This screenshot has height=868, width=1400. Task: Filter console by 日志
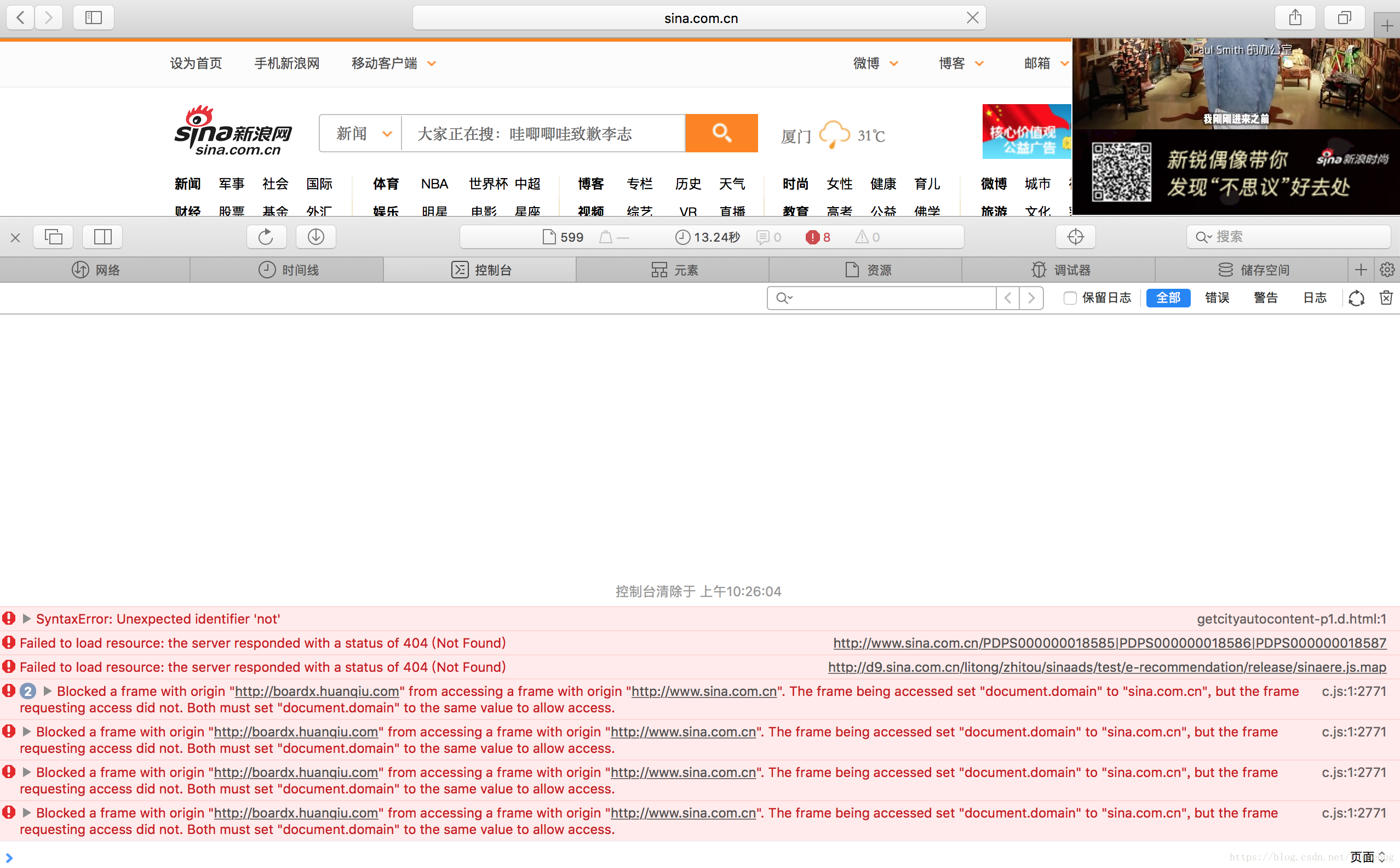pyautogui.click(x=1315, y=298)
